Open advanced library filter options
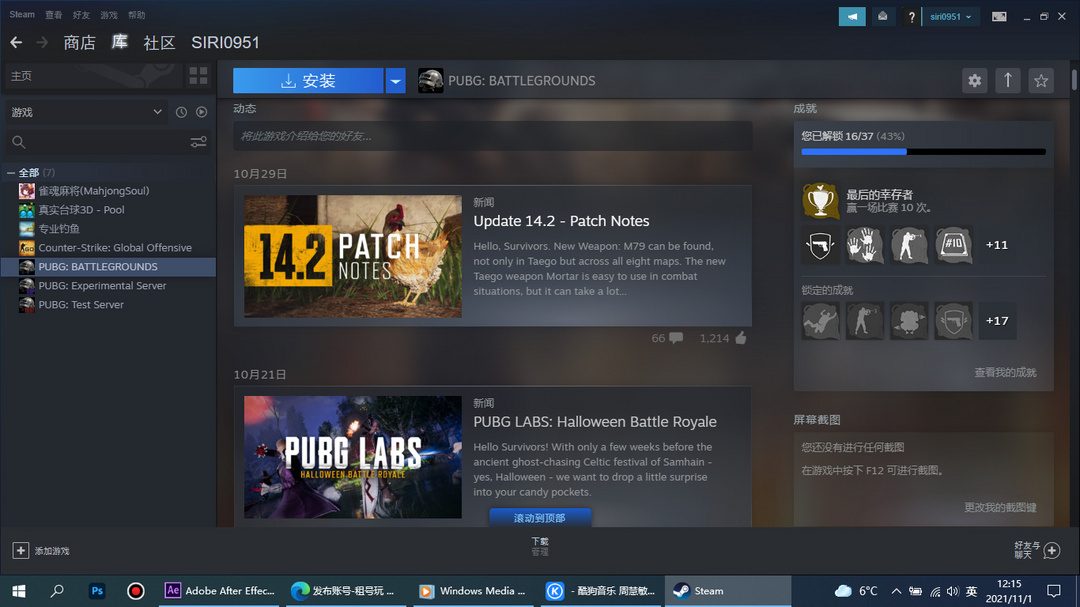The width and height of the screenshot is (1080, 607). pos(198,142)
